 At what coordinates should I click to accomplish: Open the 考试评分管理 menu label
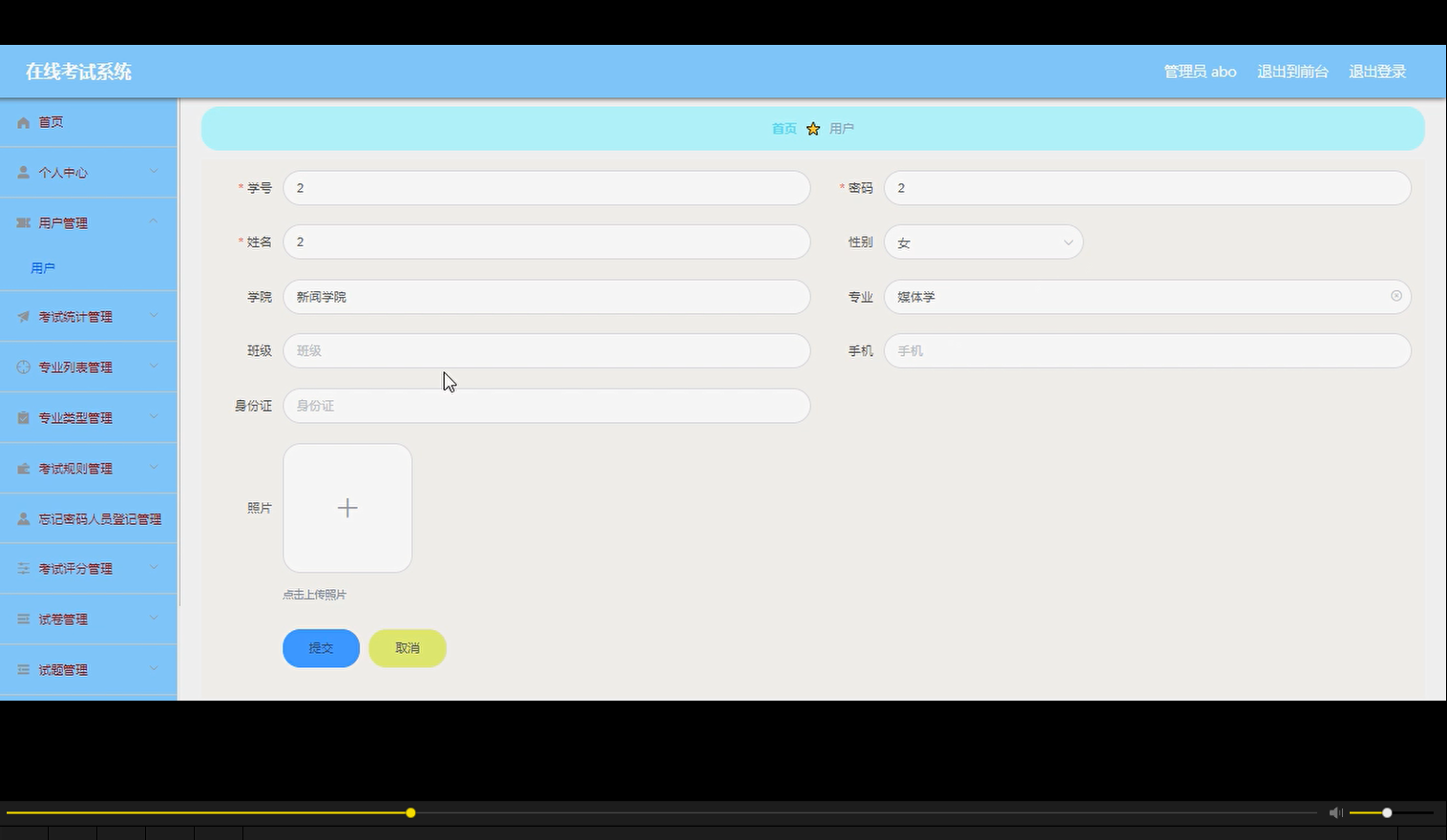click(75, 569)
